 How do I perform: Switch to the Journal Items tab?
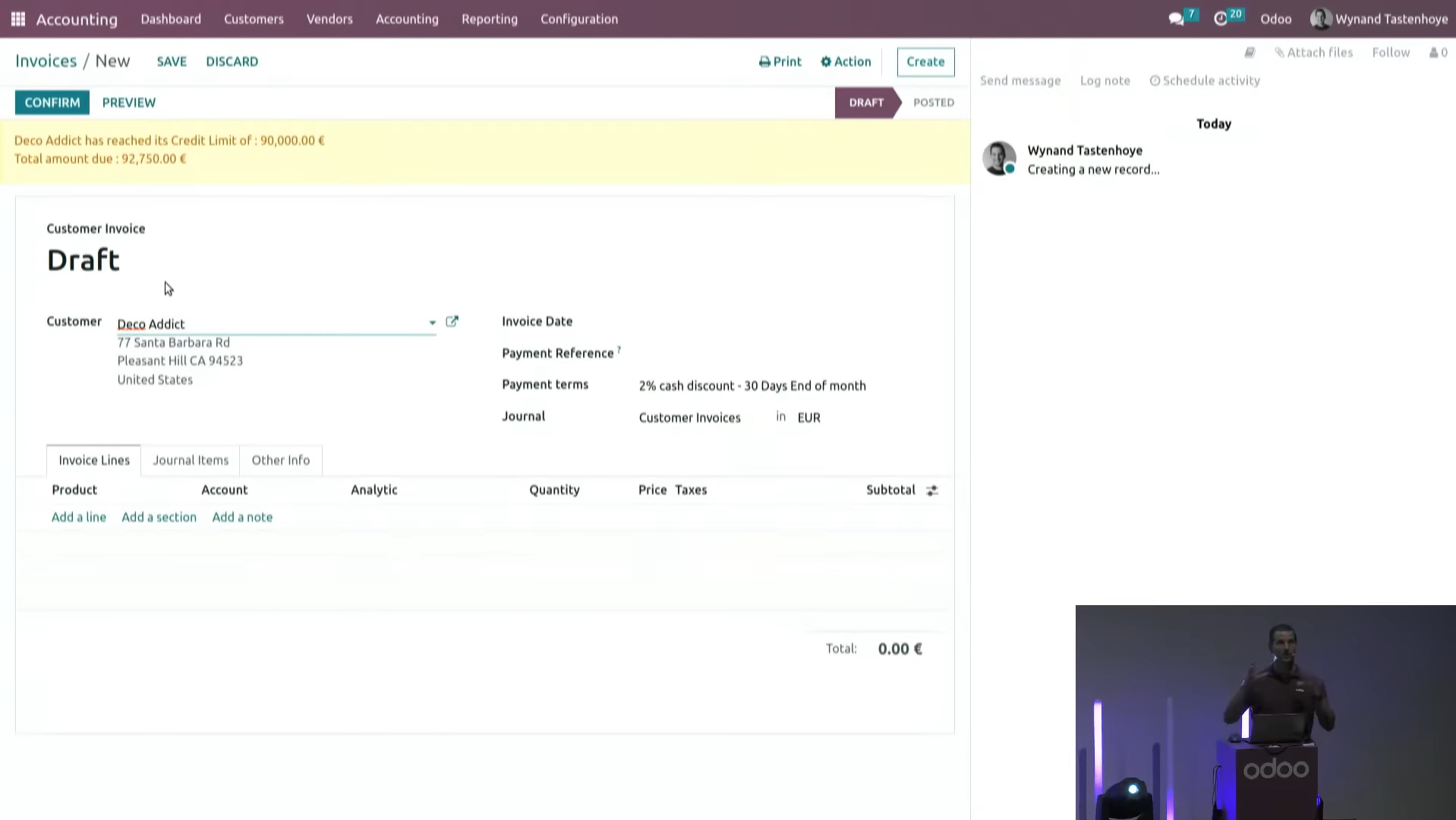coord(191,460)
